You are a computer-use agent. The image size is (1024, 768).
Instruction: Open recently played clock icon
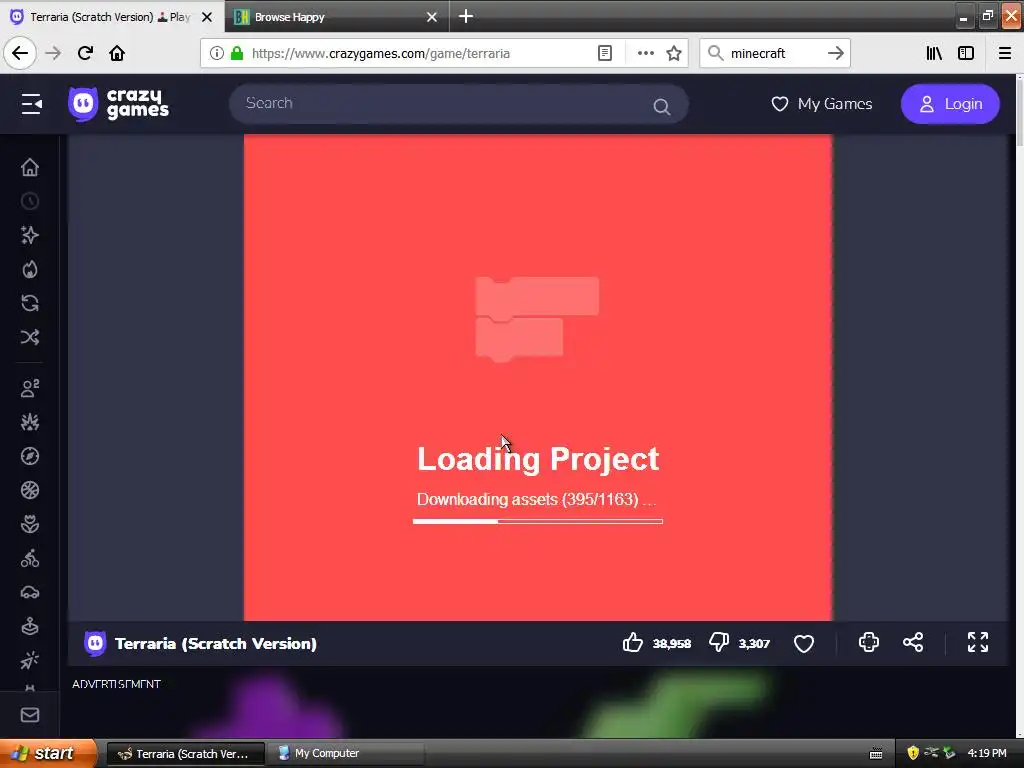(30, 201)
